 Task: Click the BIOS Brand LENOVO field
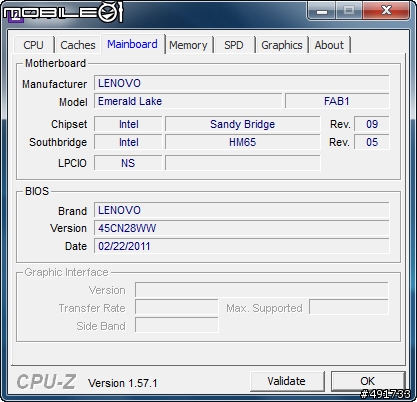coord(242,210)
